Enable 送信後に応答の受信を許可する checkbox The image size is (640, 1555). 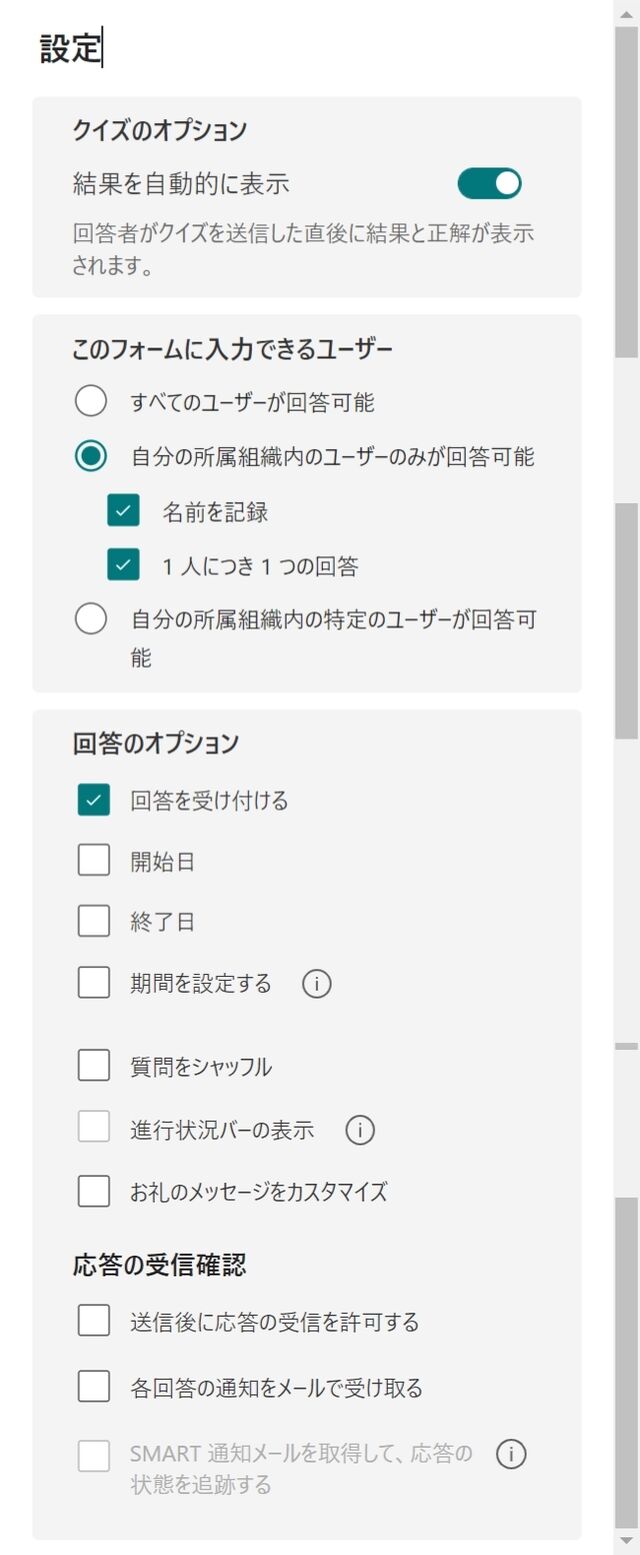pyautogui.click(x=94, y=1322)
